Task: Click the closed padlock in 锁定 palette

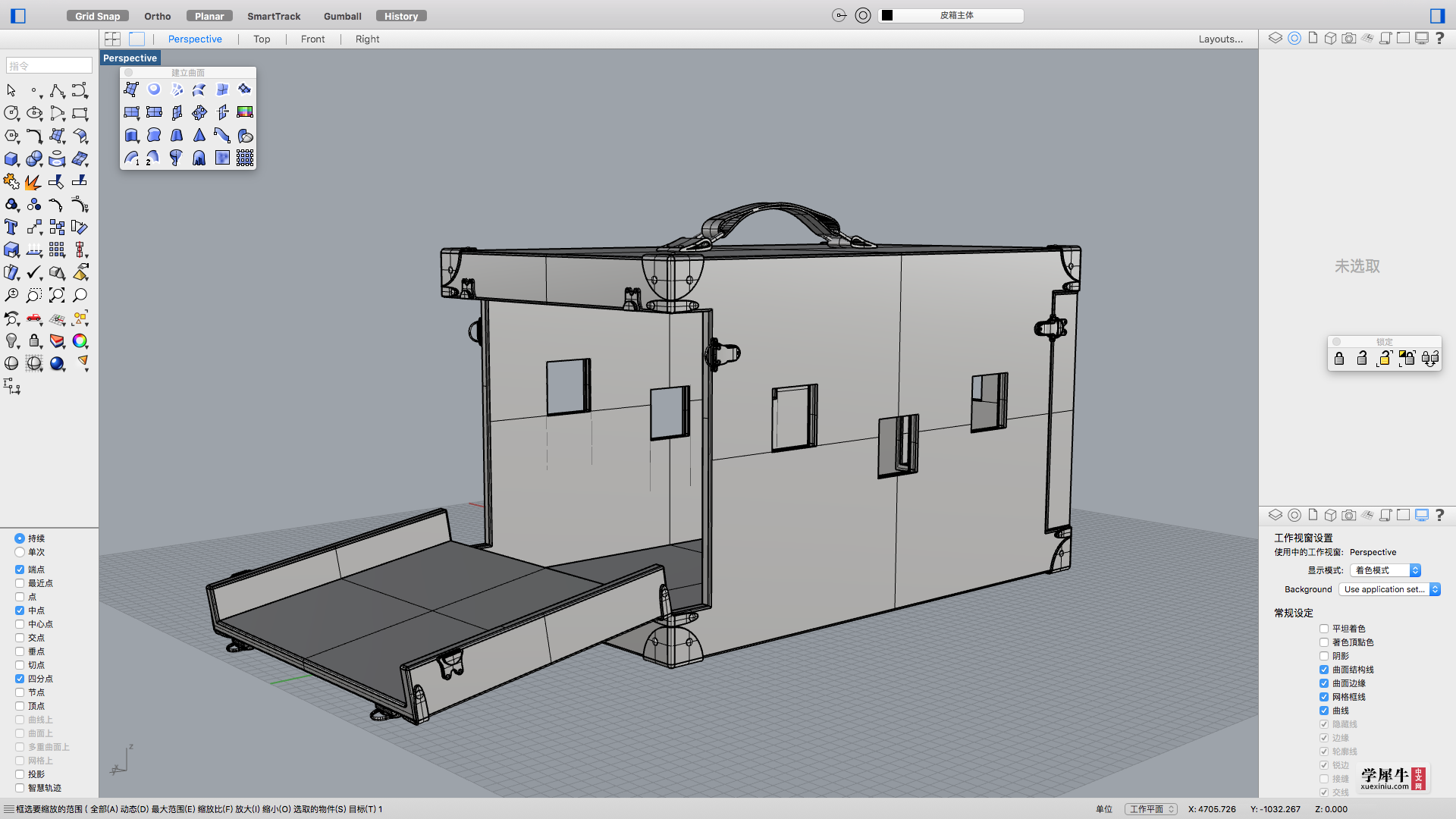Action: click(x=1339, y=358)
